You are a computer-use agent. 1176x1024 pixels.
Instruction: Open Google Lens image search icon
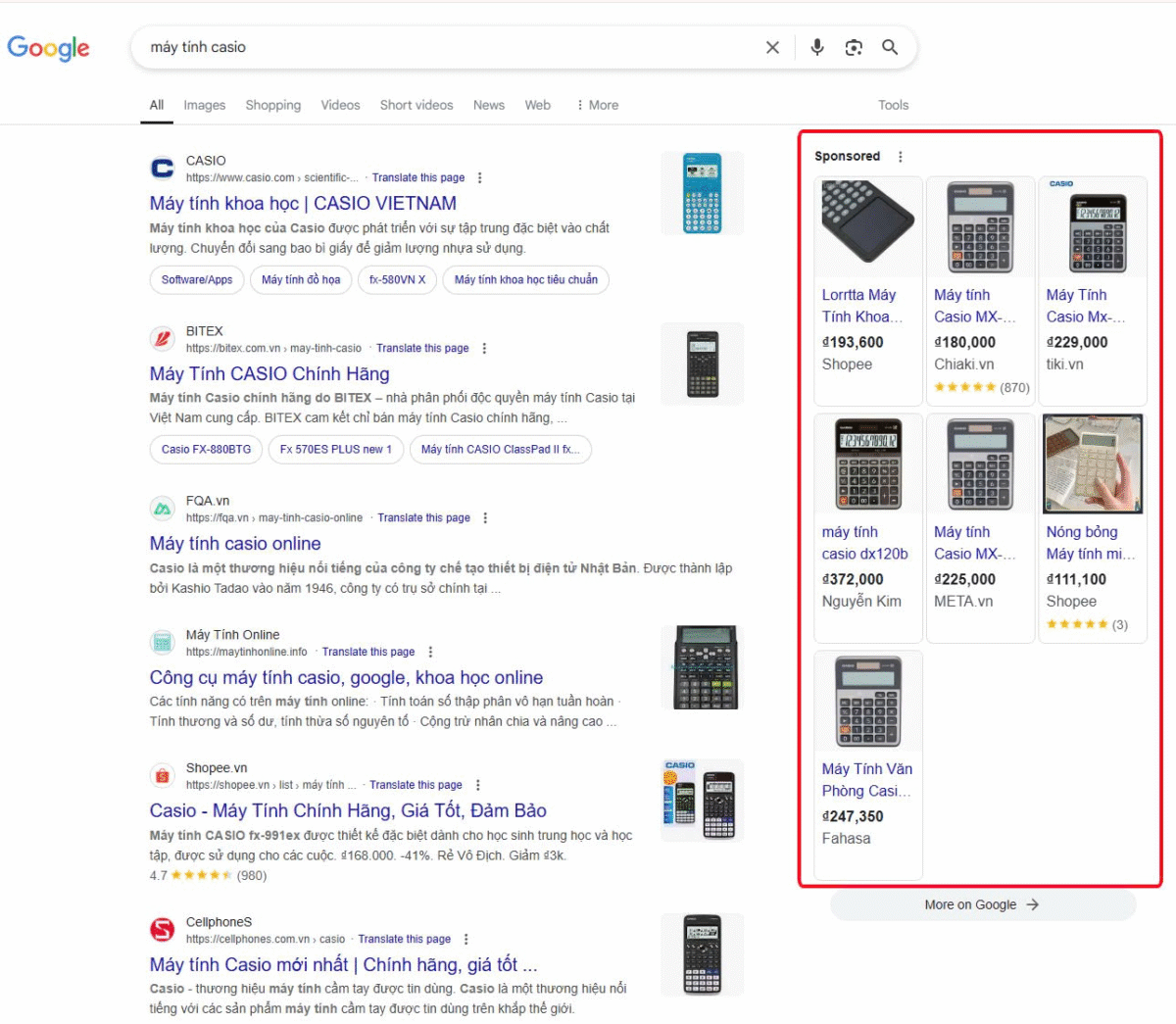854,47
